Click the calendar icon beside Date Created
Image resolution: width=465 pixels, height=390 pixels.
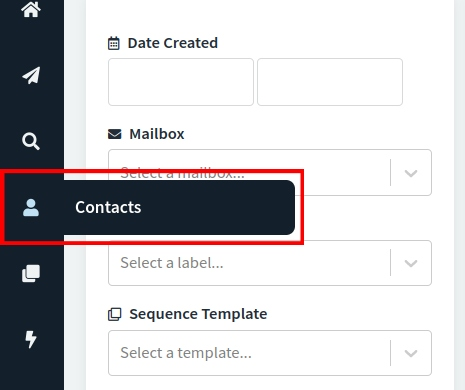tap(114, 43)
